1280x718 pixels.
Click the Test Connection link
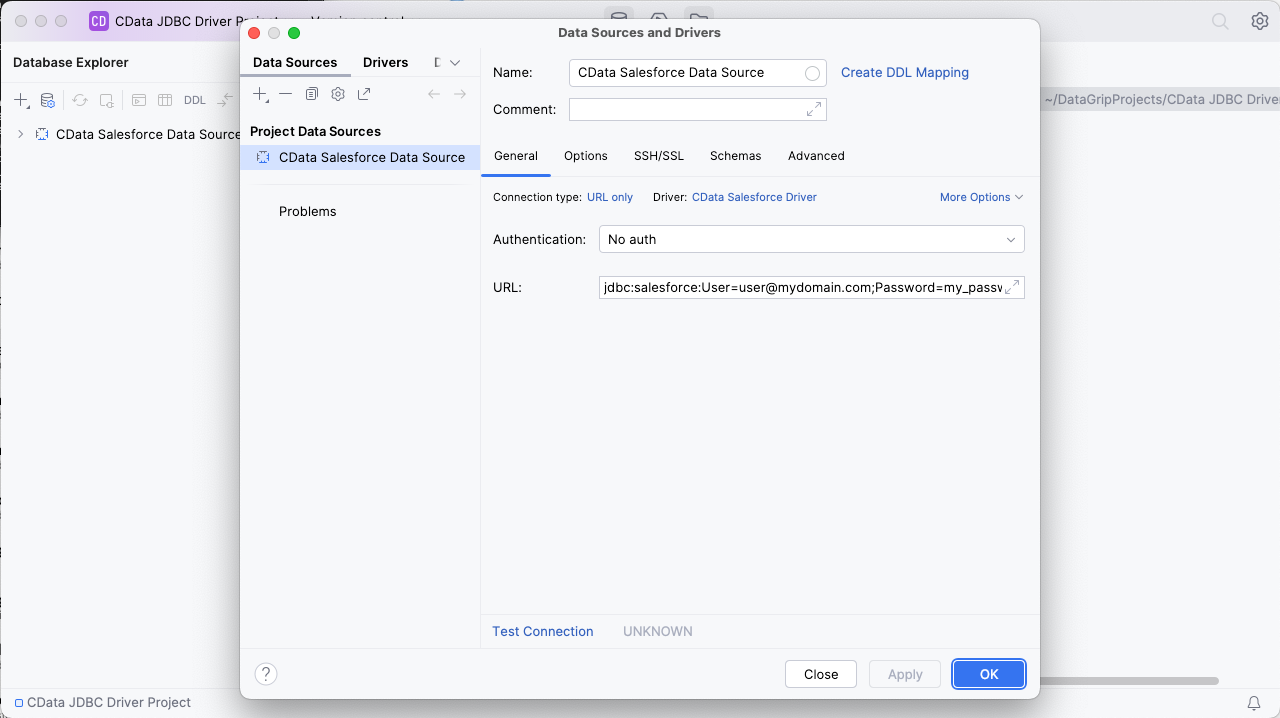pyautogui.click(x=543, y=632)
